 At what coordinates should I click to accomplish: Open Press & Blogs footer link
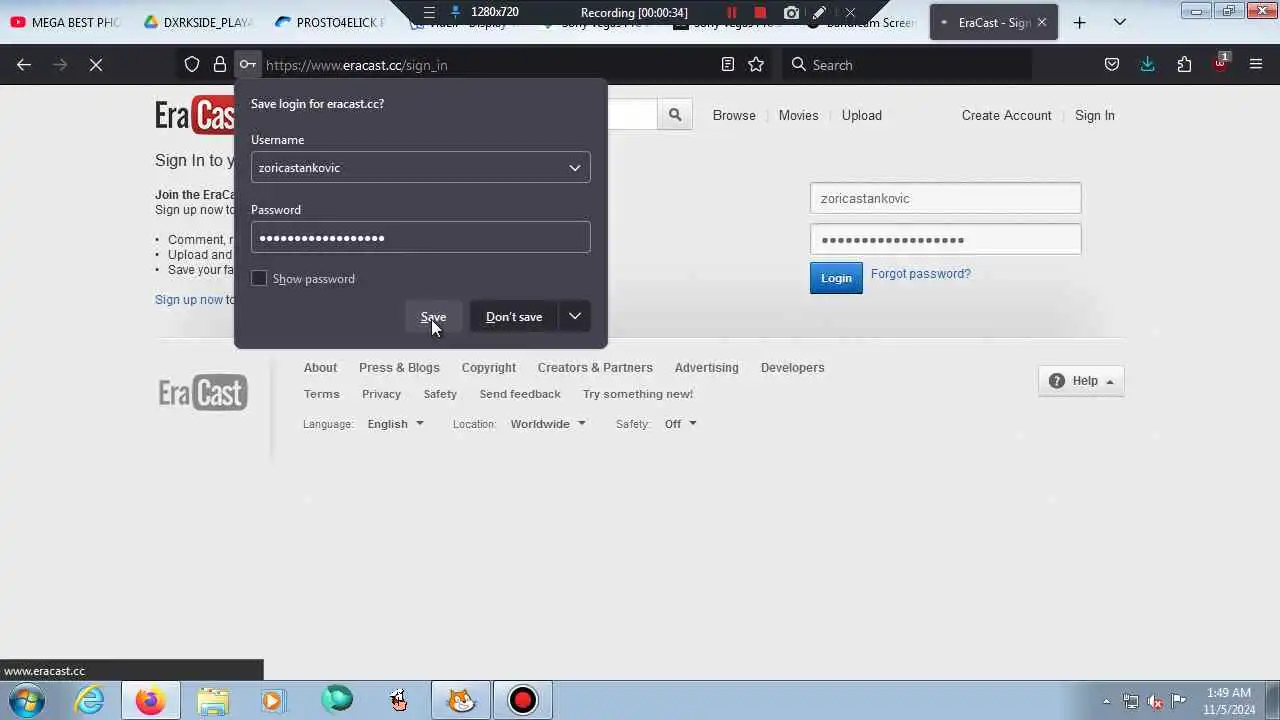tap(399, 368)
